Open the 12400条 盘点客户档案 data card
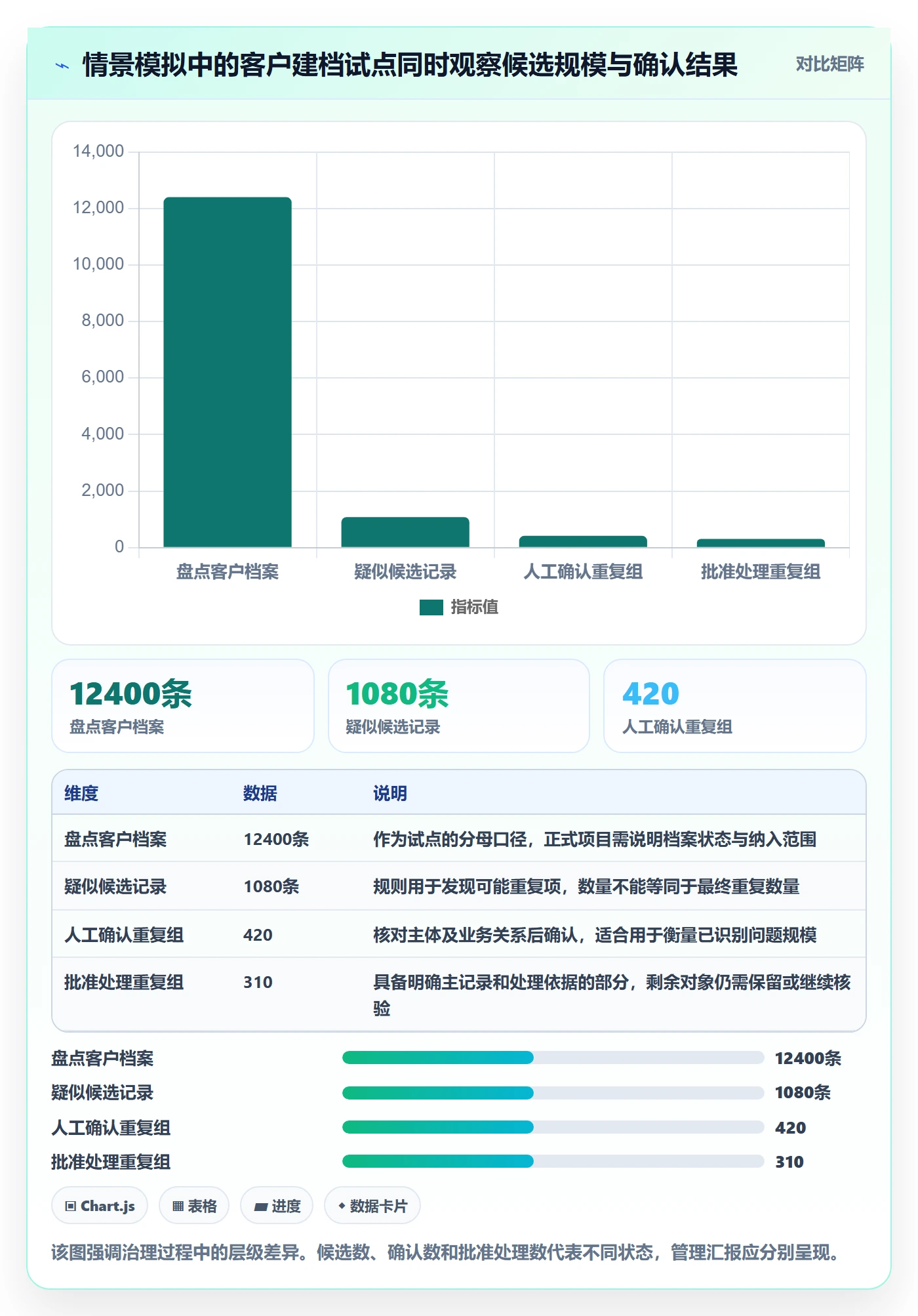 pos(183,706)
